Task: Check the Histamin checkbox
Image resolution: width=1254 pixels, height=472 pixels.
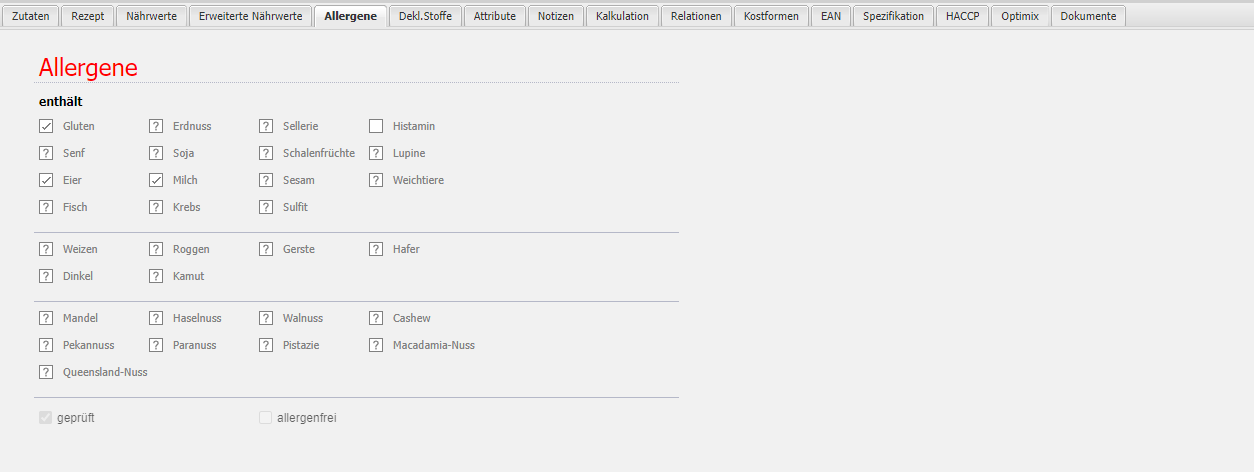Action: click(376, 126)
